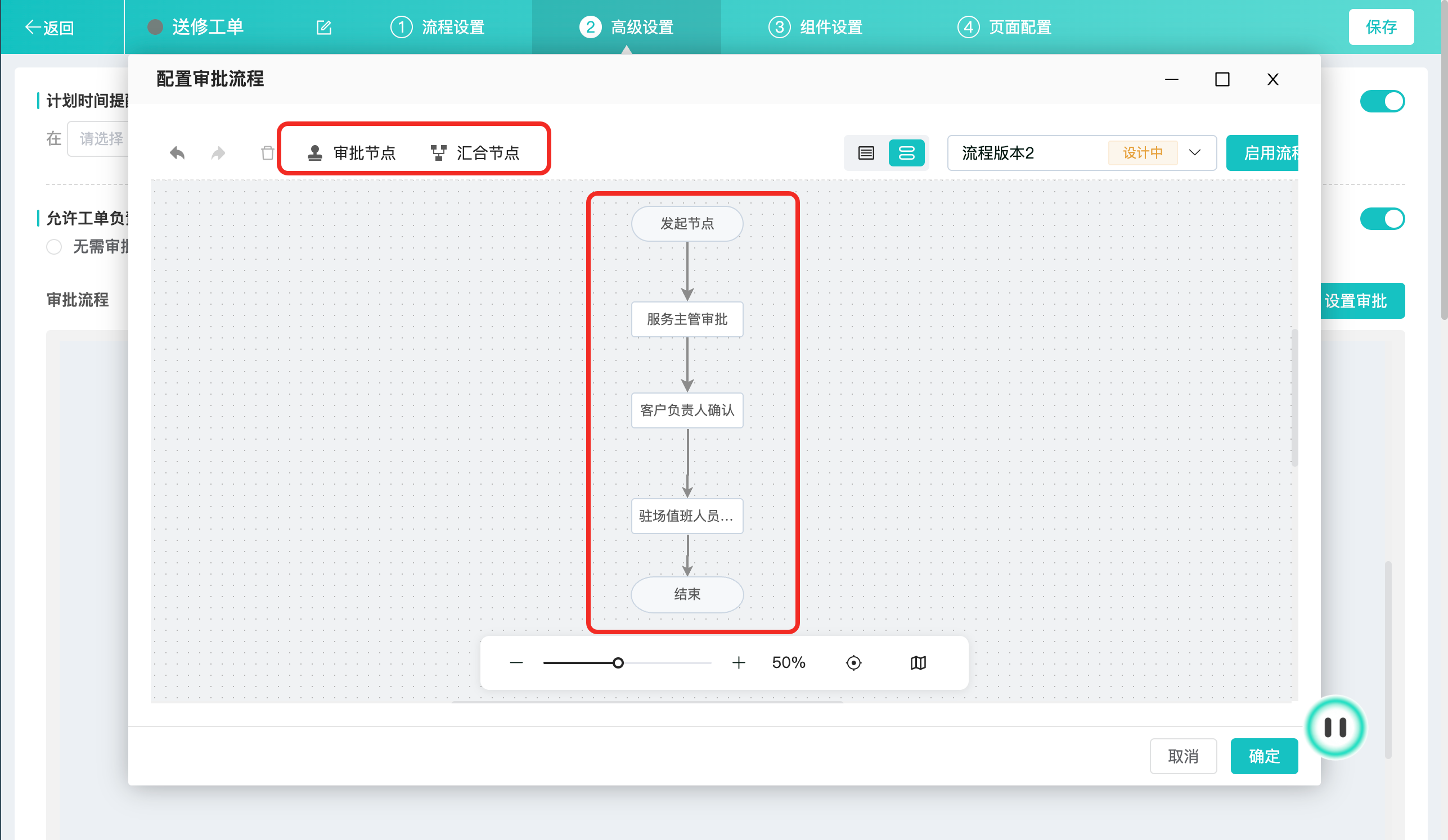Toggle the 允许工单负责人 switch
Screen dimensions: 1448x840
coord(1382,219)
